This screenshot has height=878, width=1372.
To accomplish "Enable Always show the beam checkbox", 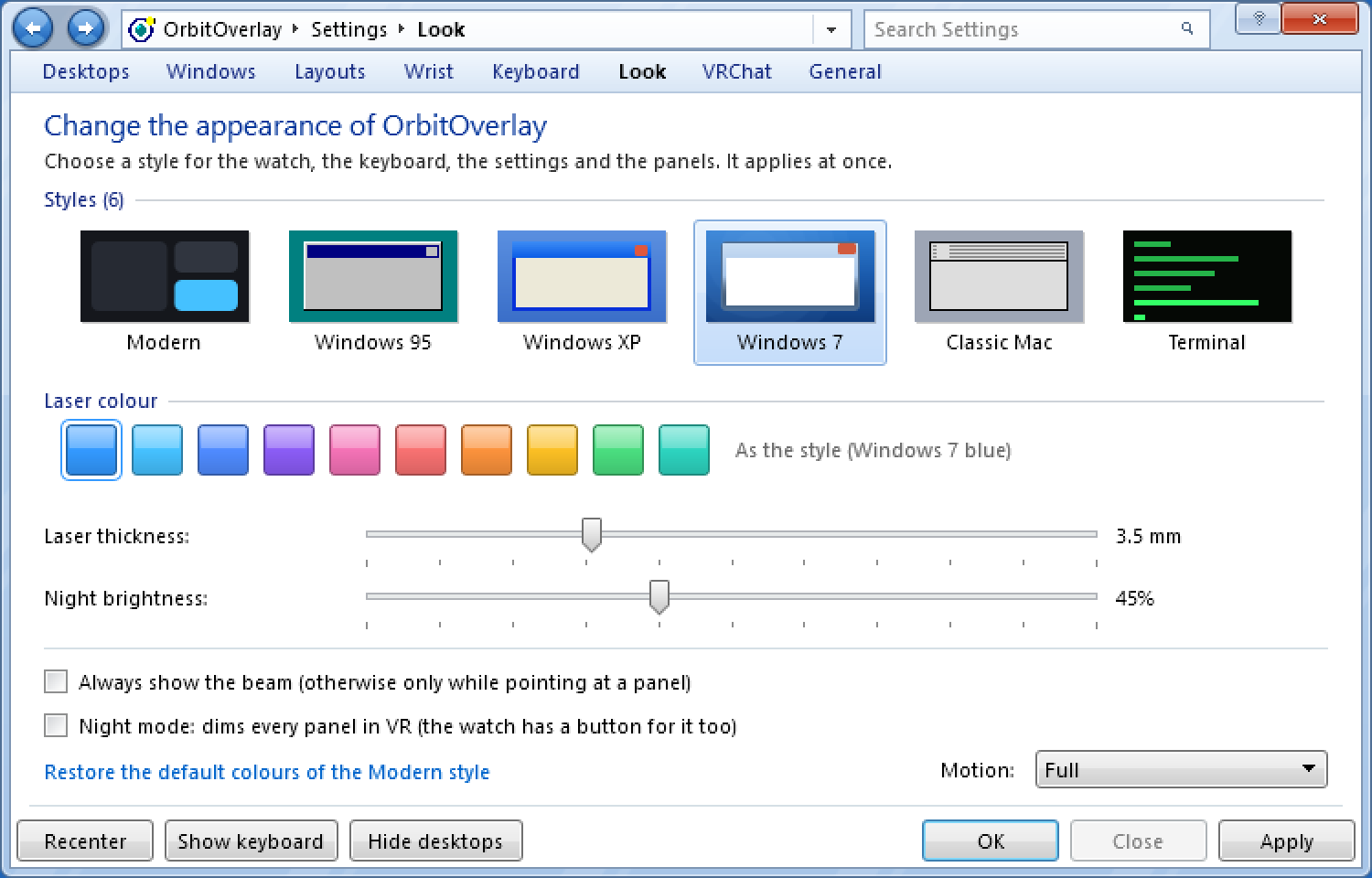I will click(56, 681).
